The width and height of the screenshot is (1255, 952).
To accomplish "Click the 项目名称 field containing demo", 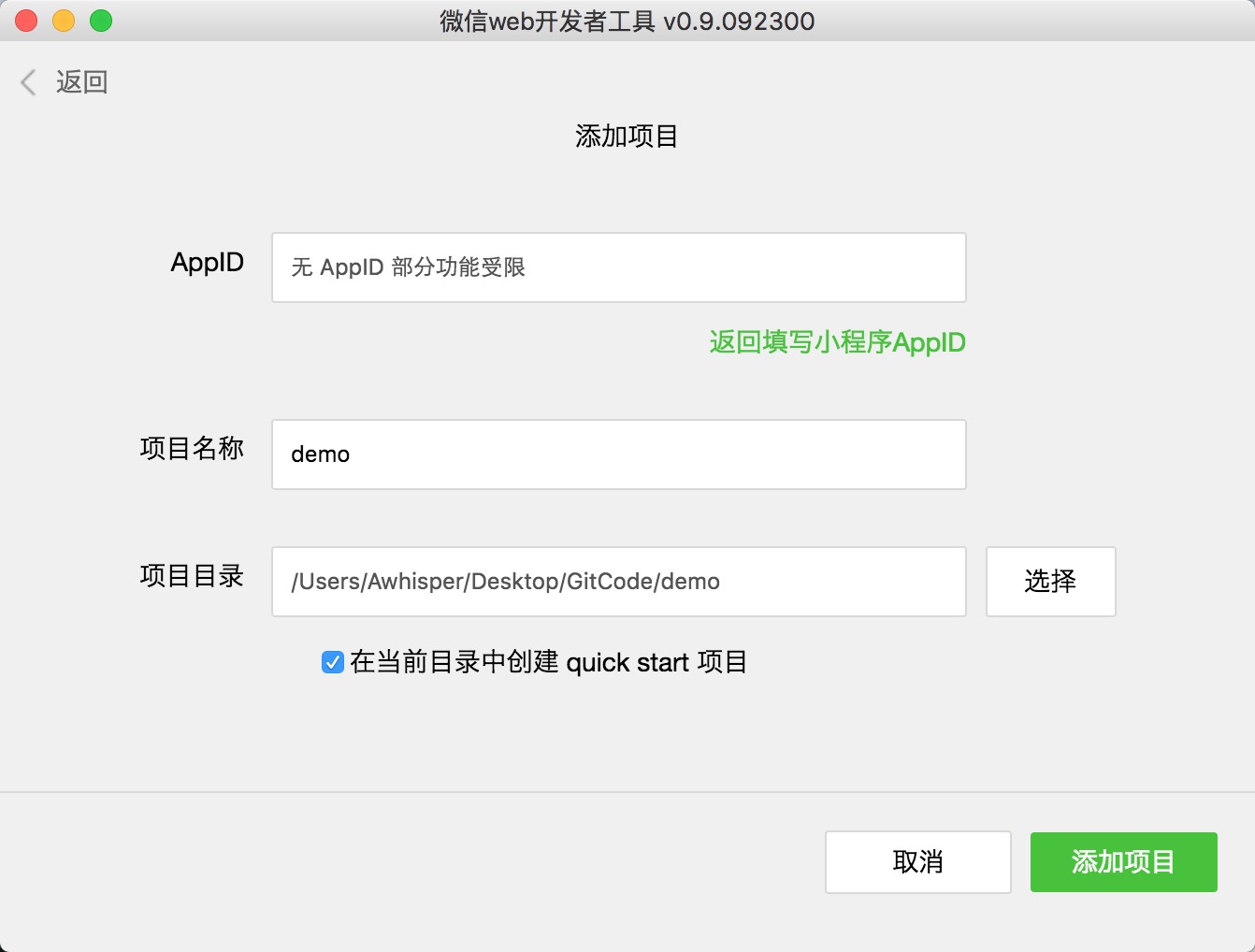I will (618, 454).
